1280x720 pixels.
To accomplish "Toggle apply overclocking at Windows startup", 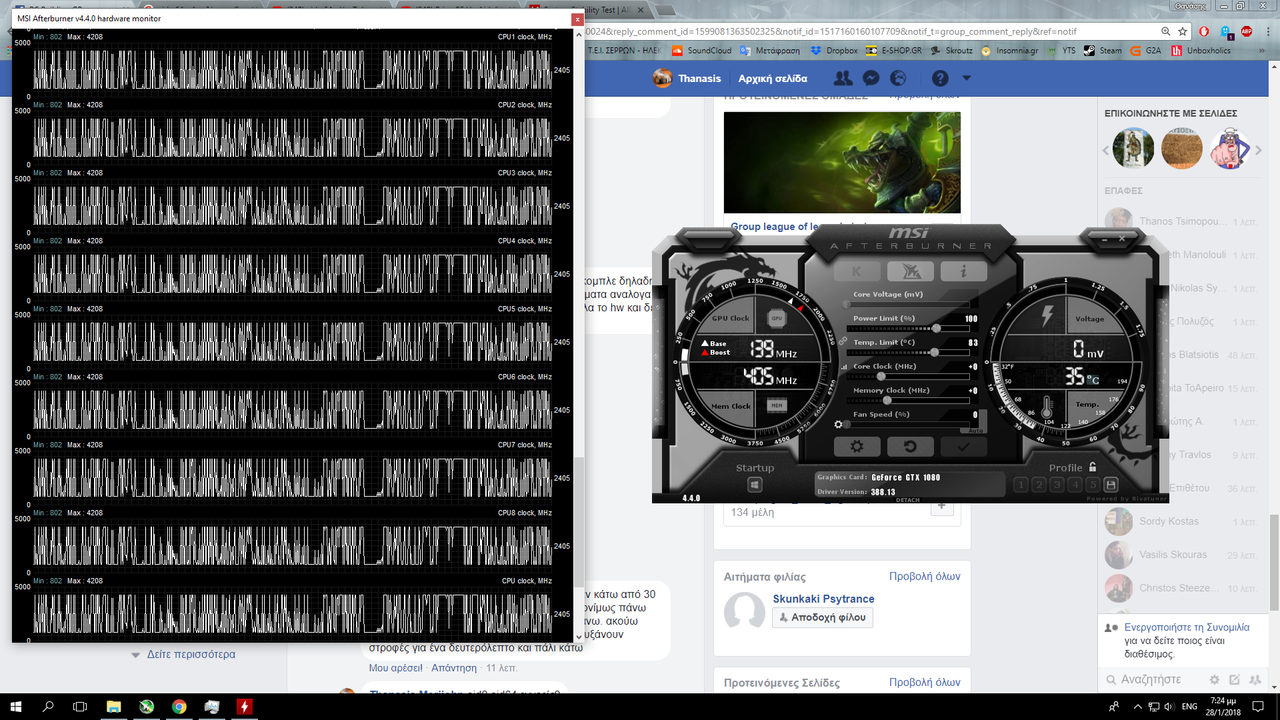I will 754,485.
